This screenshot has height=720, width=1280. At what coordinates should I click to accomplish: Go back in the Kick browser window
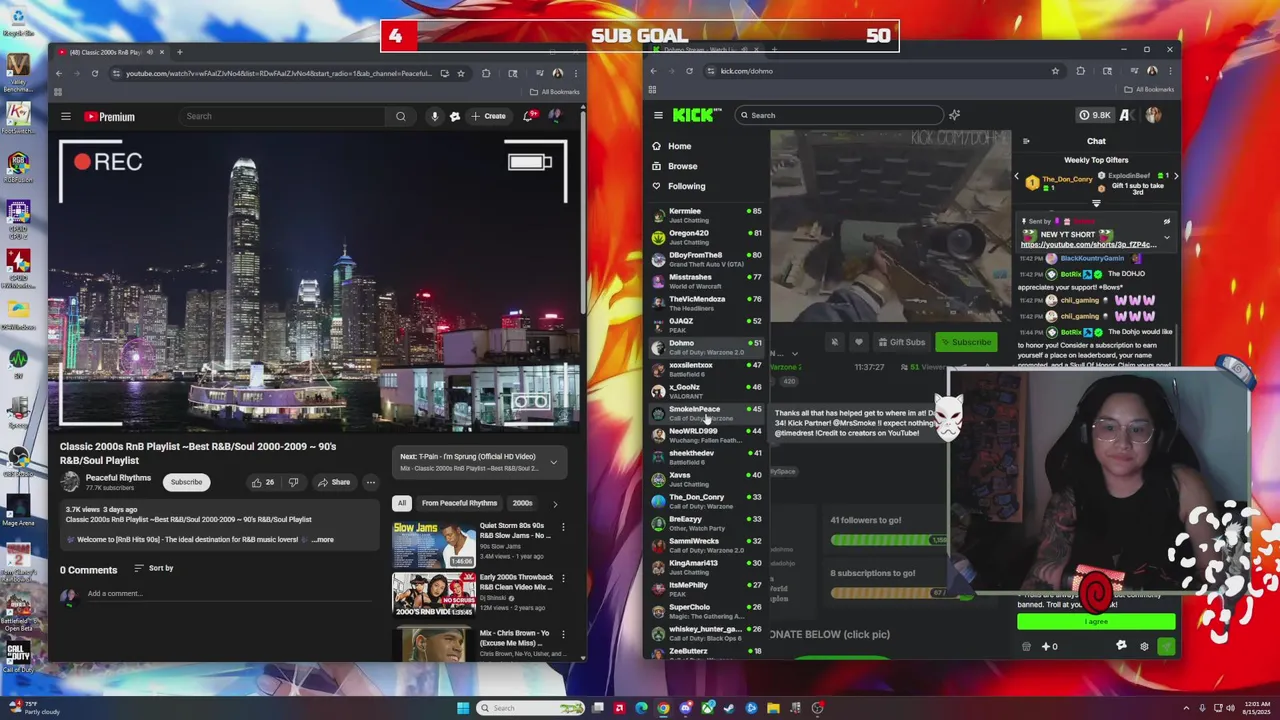coord(653,71)
